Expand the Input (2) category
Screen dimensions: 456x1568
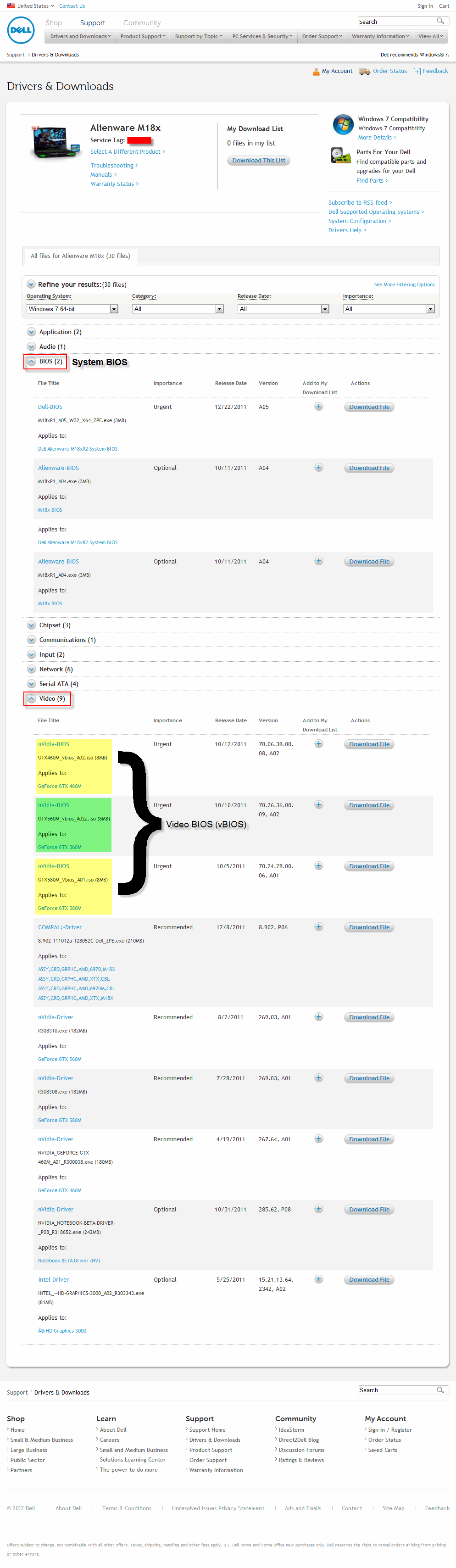32,654
